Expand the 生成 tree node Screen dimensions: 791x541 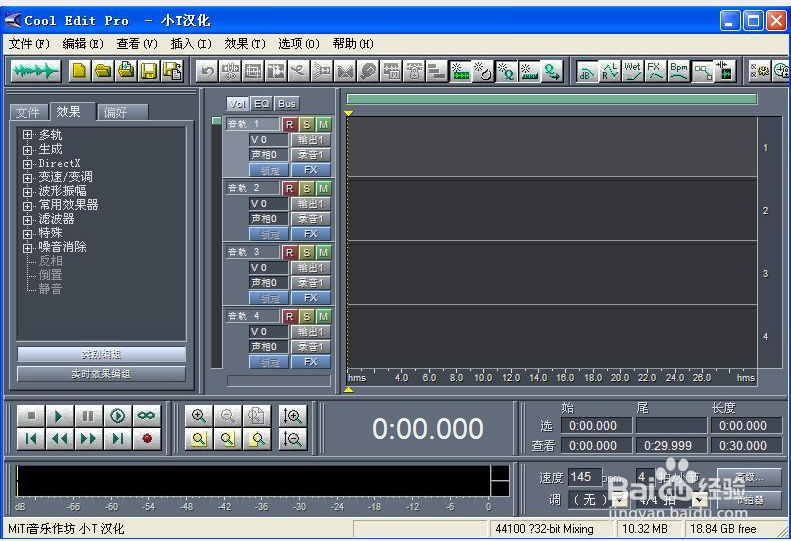pyautogui.click(x=27, y=149)
